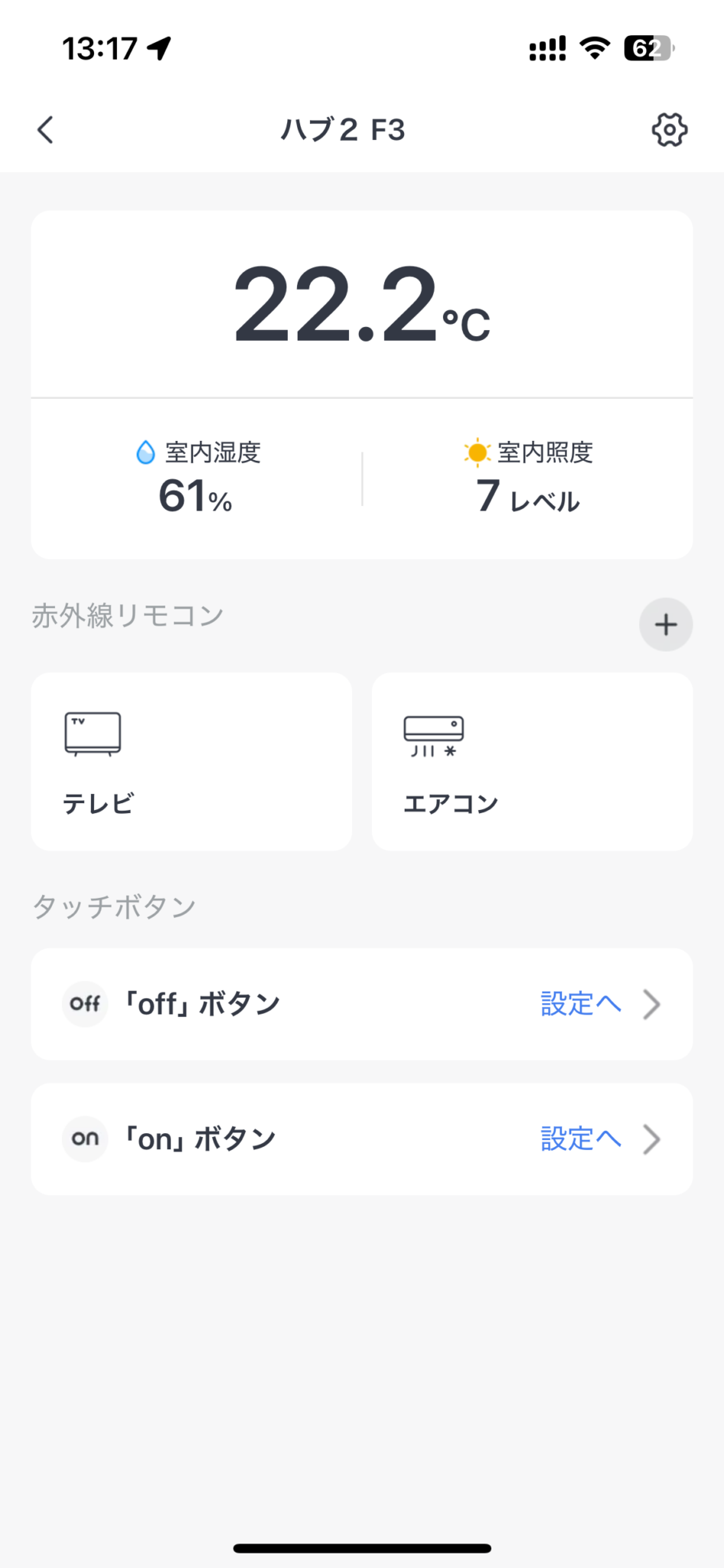Expand the 'on' button row chevron
This screenshot has height=1568, width=724.
pos(651,1138)
